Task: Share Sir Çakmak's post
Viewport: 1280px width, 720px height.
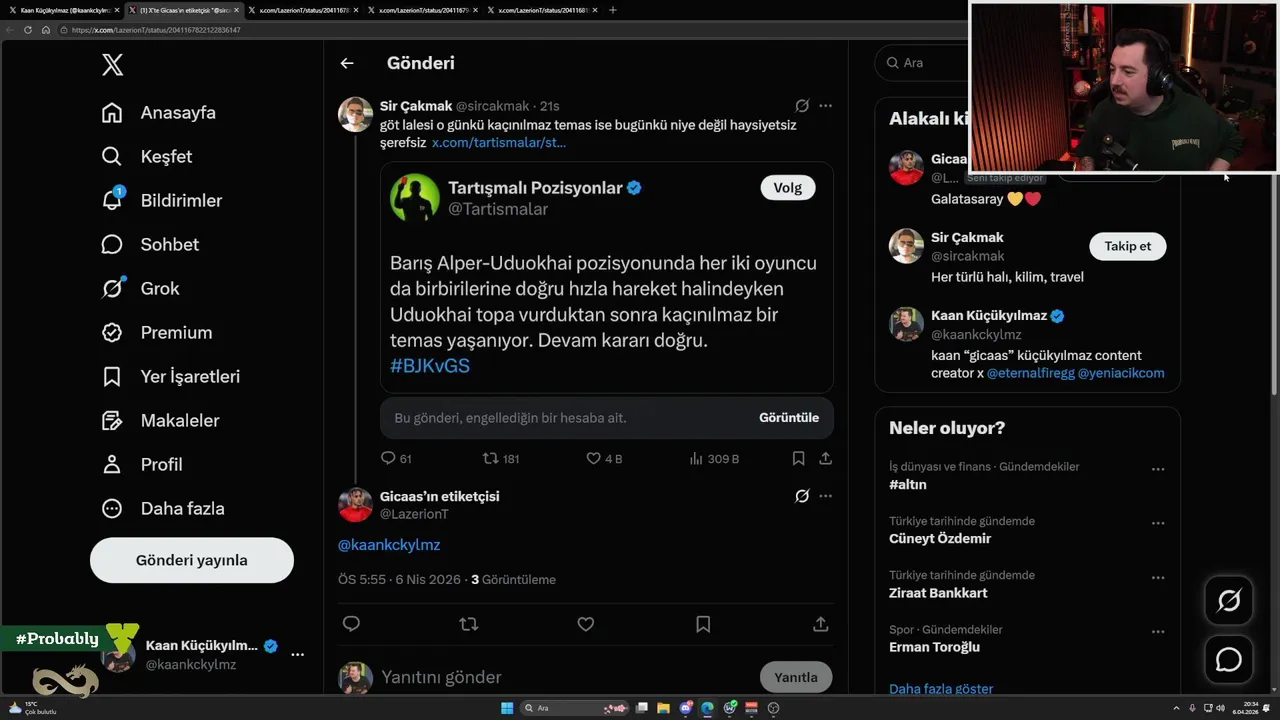Action: coord(825,458)
